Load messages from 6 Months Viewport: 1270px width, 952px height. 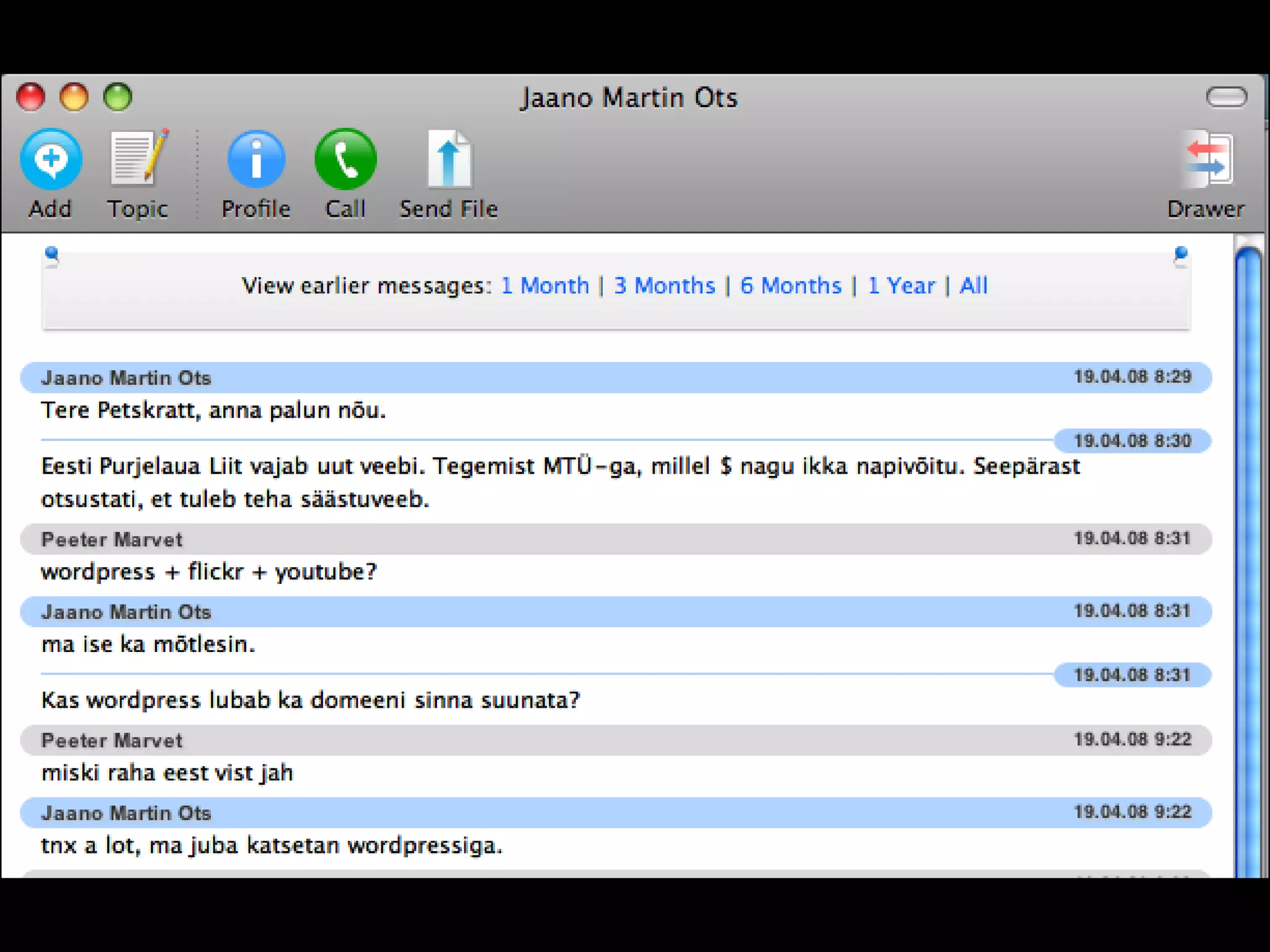coord(791,286)
